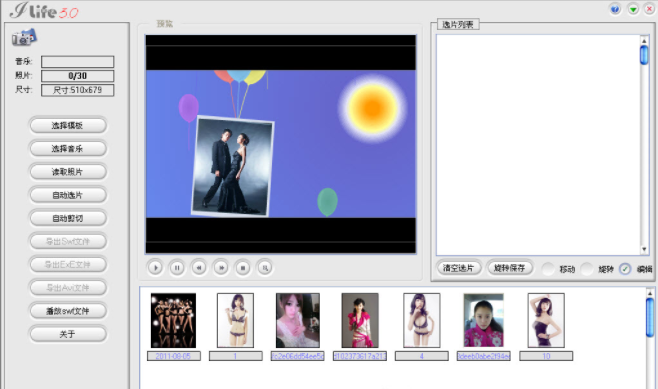
Task: Select the thumbnail labeled fc2e06dd54ee5d
Action: [298, 320]
